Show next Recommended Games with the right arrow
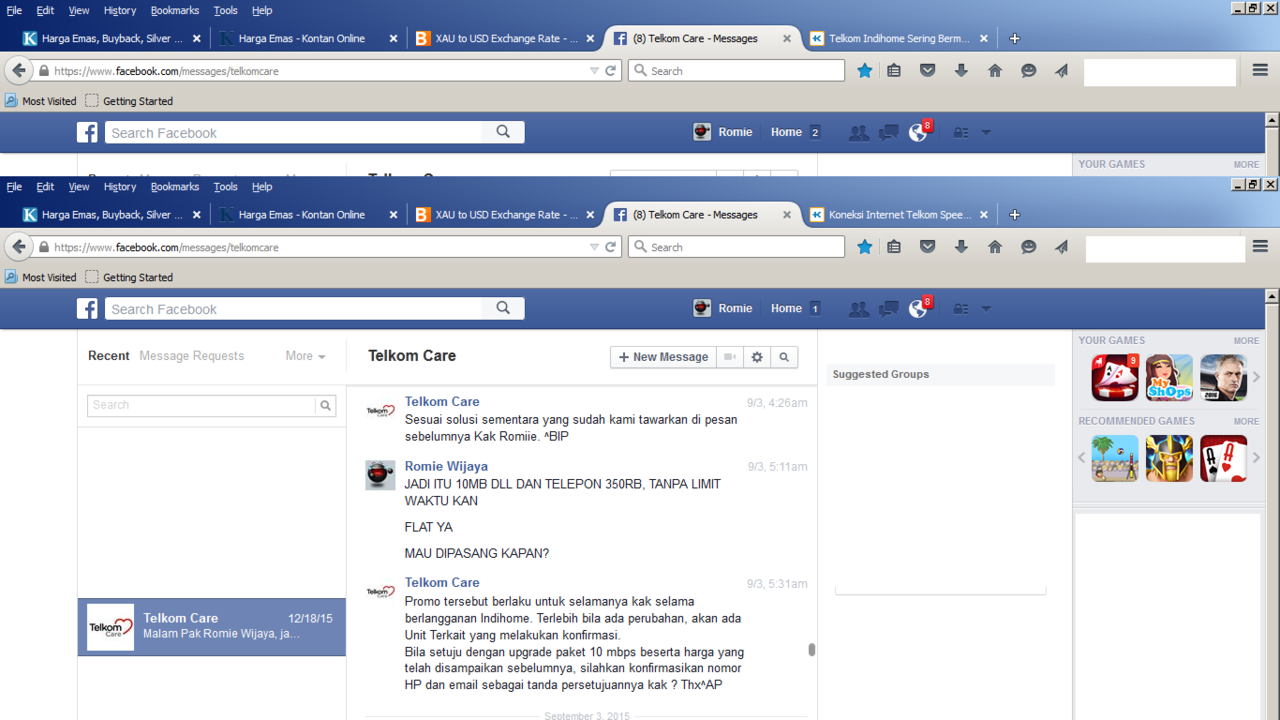 point(1257,458)
